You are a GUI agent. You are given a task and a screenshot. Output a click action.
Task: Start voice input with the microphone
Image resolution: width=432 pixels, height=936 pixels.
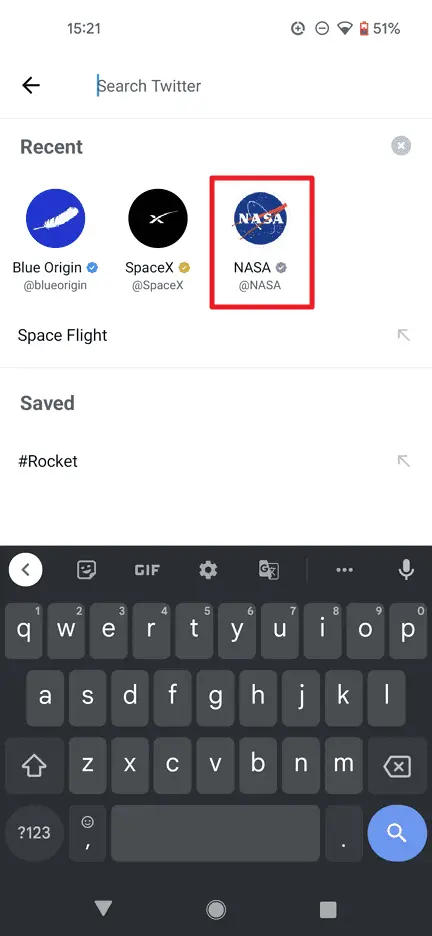click(406, 570)
